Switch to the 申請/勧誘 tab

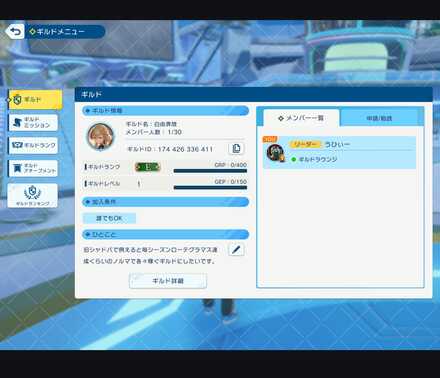[x=379, y=118]
